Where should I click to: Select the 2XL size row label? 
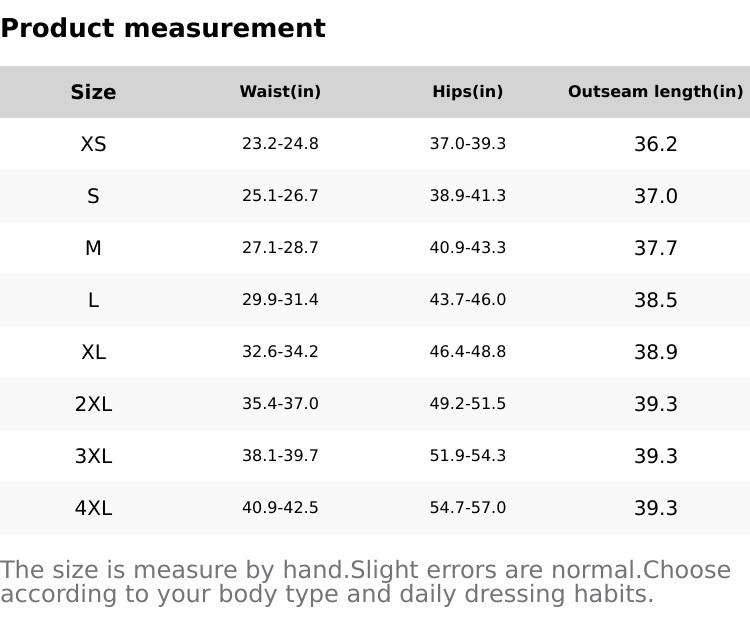pos(93,404)
